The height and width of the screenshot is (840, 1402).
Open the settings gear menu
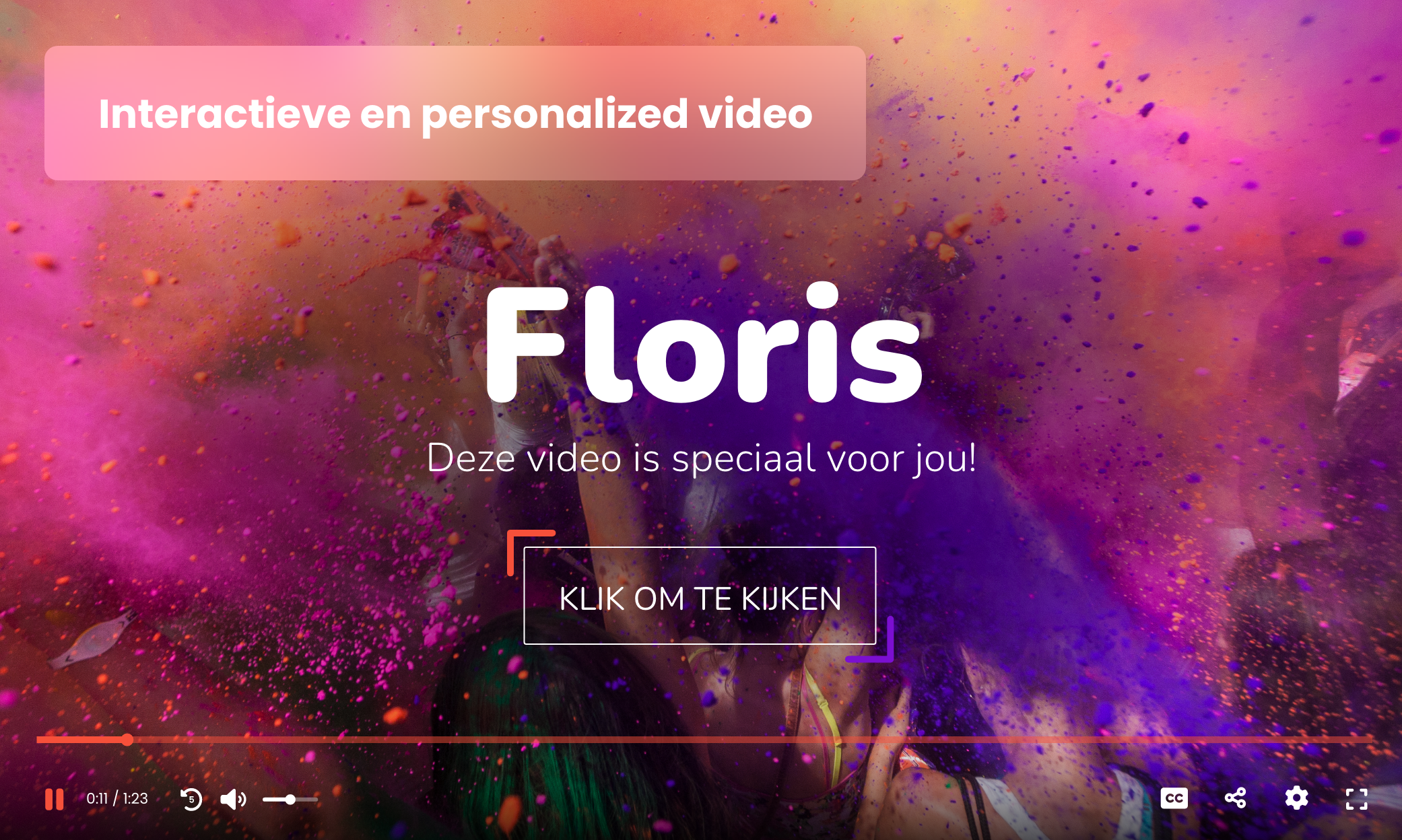(1296, 798)
